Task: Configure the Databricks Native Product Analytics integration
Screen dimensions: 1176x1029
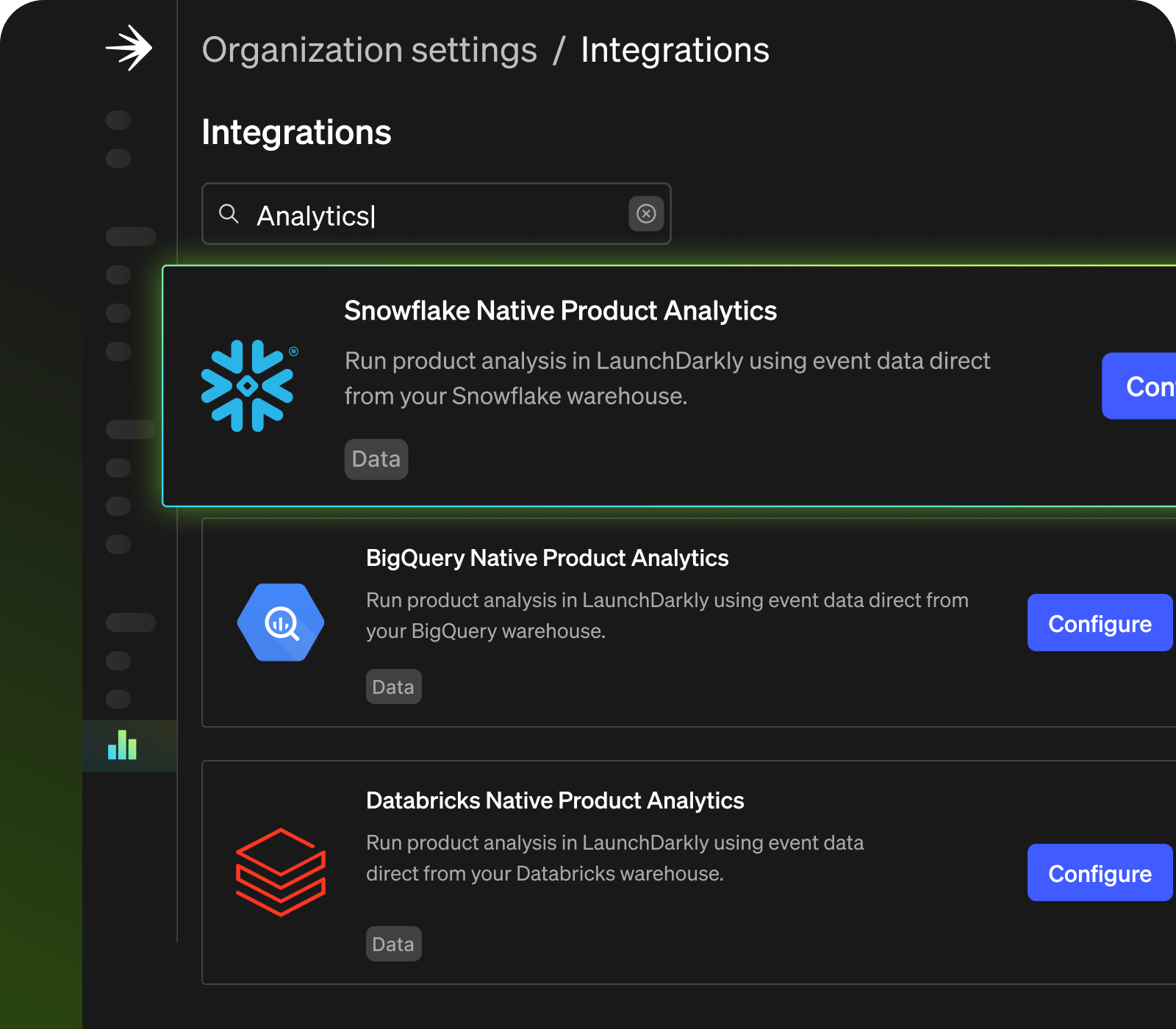Action: pyautogui.click(x=1100, y=872)
